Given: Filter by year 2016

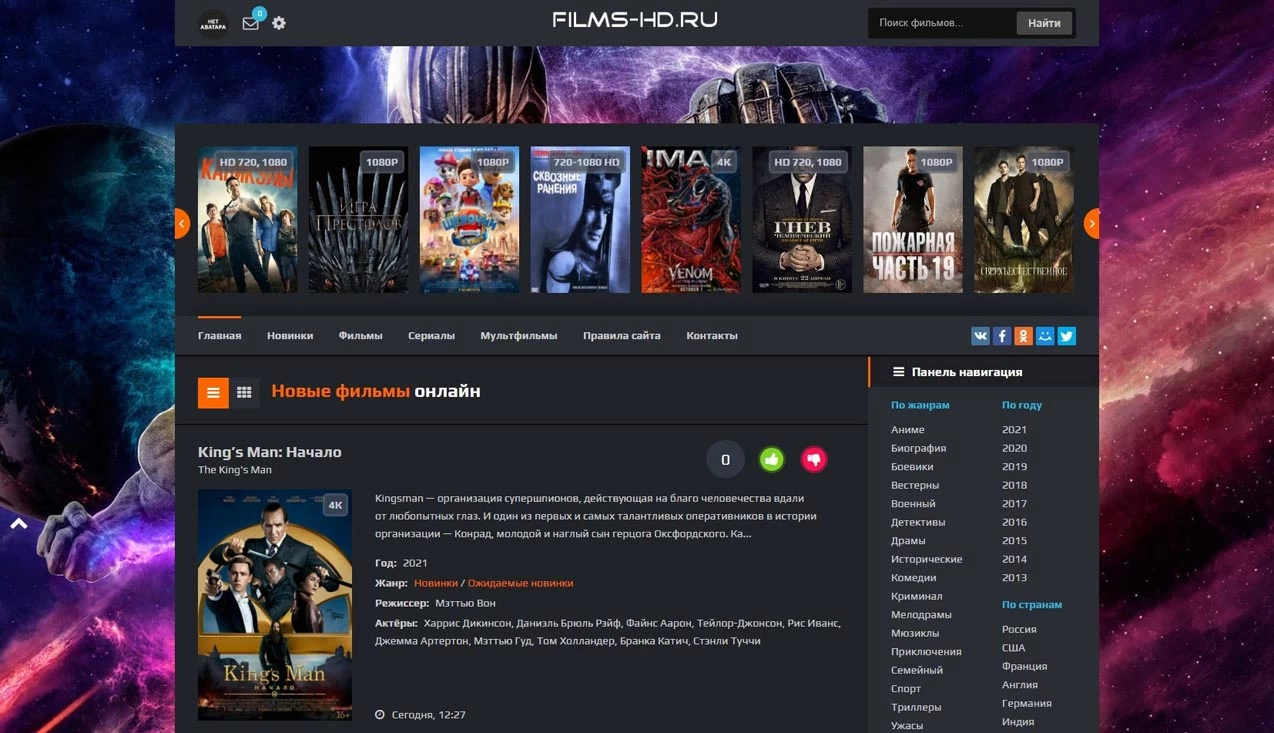Looking at the screenshot, I should coord(1014,522).
